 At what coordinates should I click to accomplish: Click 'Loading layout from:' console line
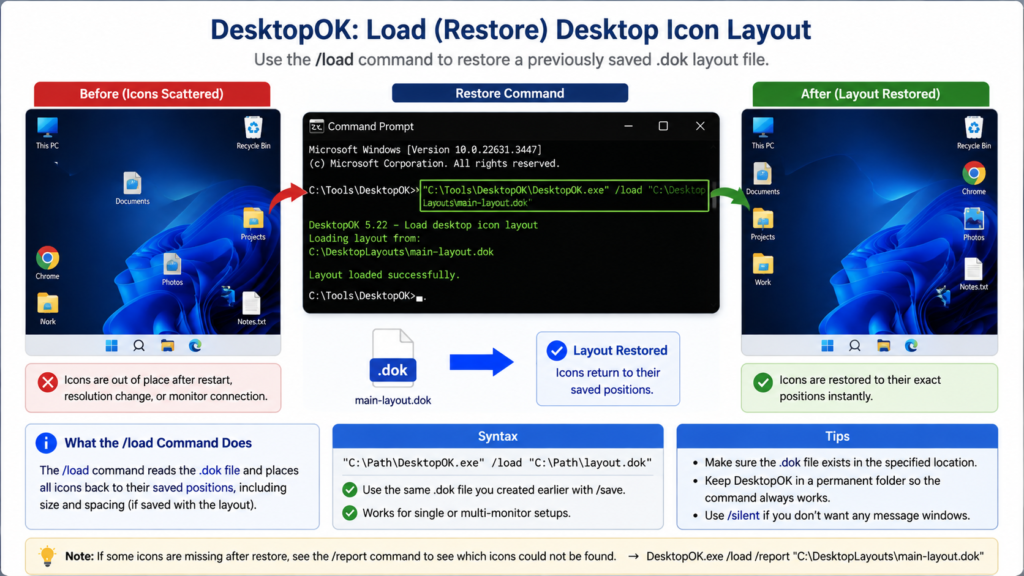pos(364,238)
